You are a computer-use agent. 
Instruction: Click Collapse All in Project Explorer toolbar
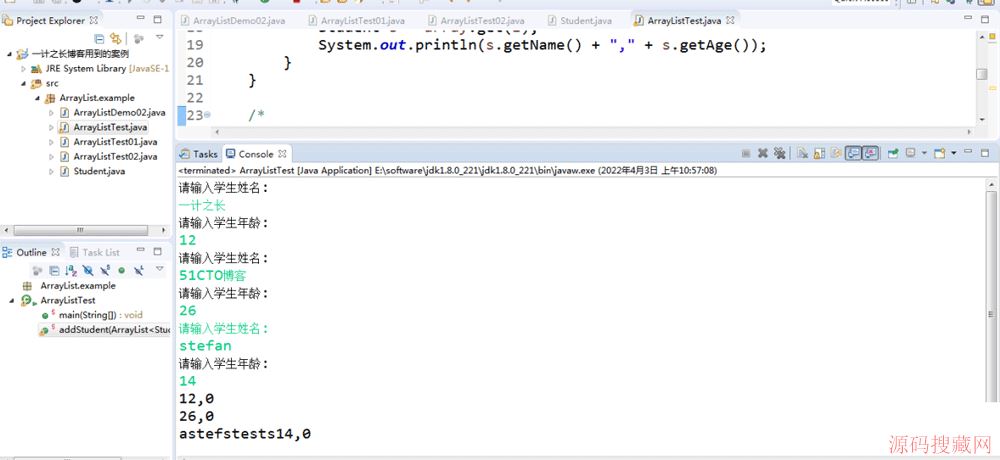tap(99, 38)
